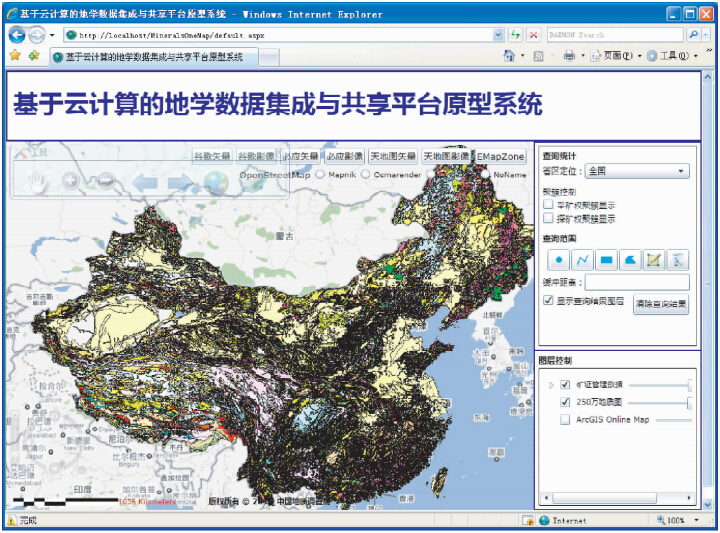Adjust the 矿证管理数据 opacity slider
720x533 pixels.
coord(689,385)
